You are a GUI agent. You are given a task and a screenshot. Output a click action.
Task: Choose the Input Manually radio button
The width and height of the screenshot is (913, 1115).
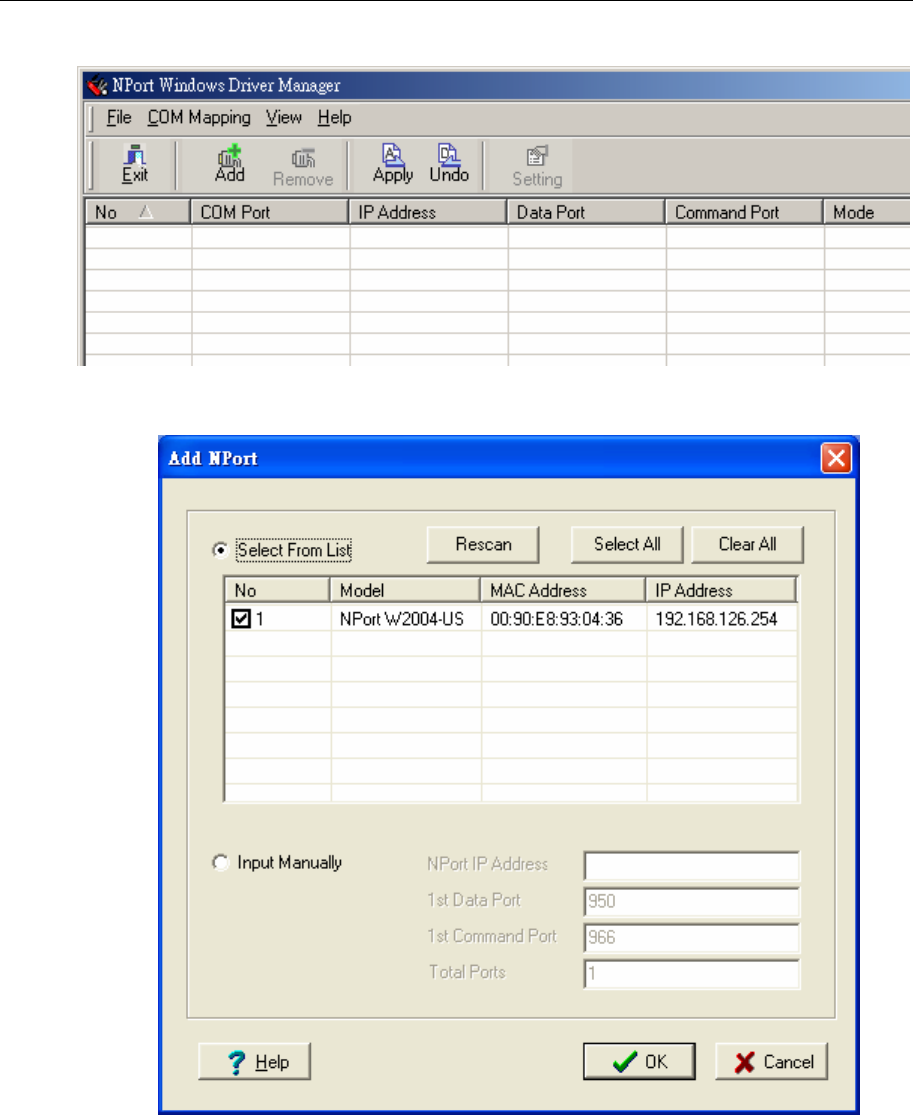pos(220,862)
